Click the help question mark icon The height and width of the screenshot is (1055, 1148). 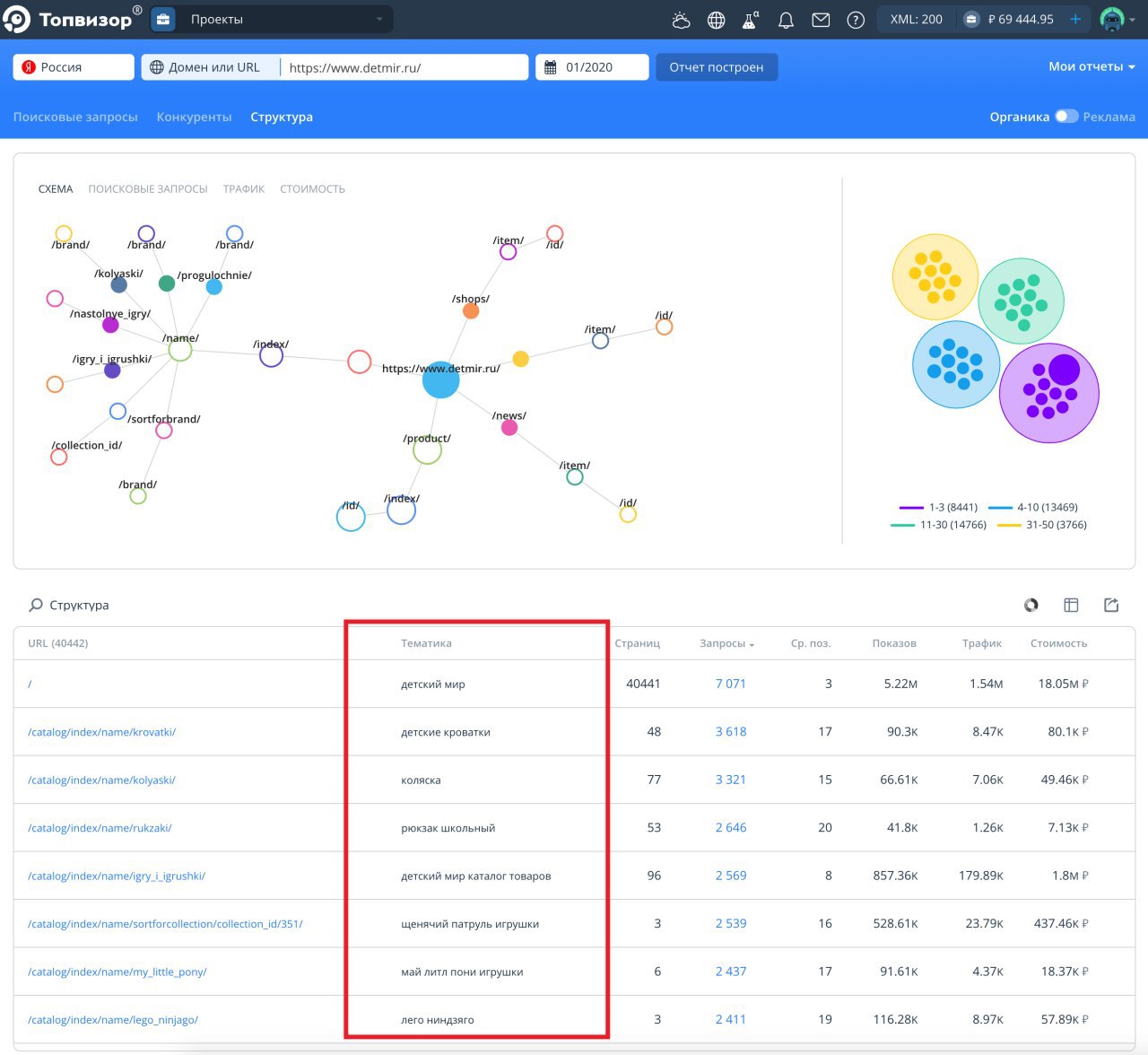(x=856, y=20)
